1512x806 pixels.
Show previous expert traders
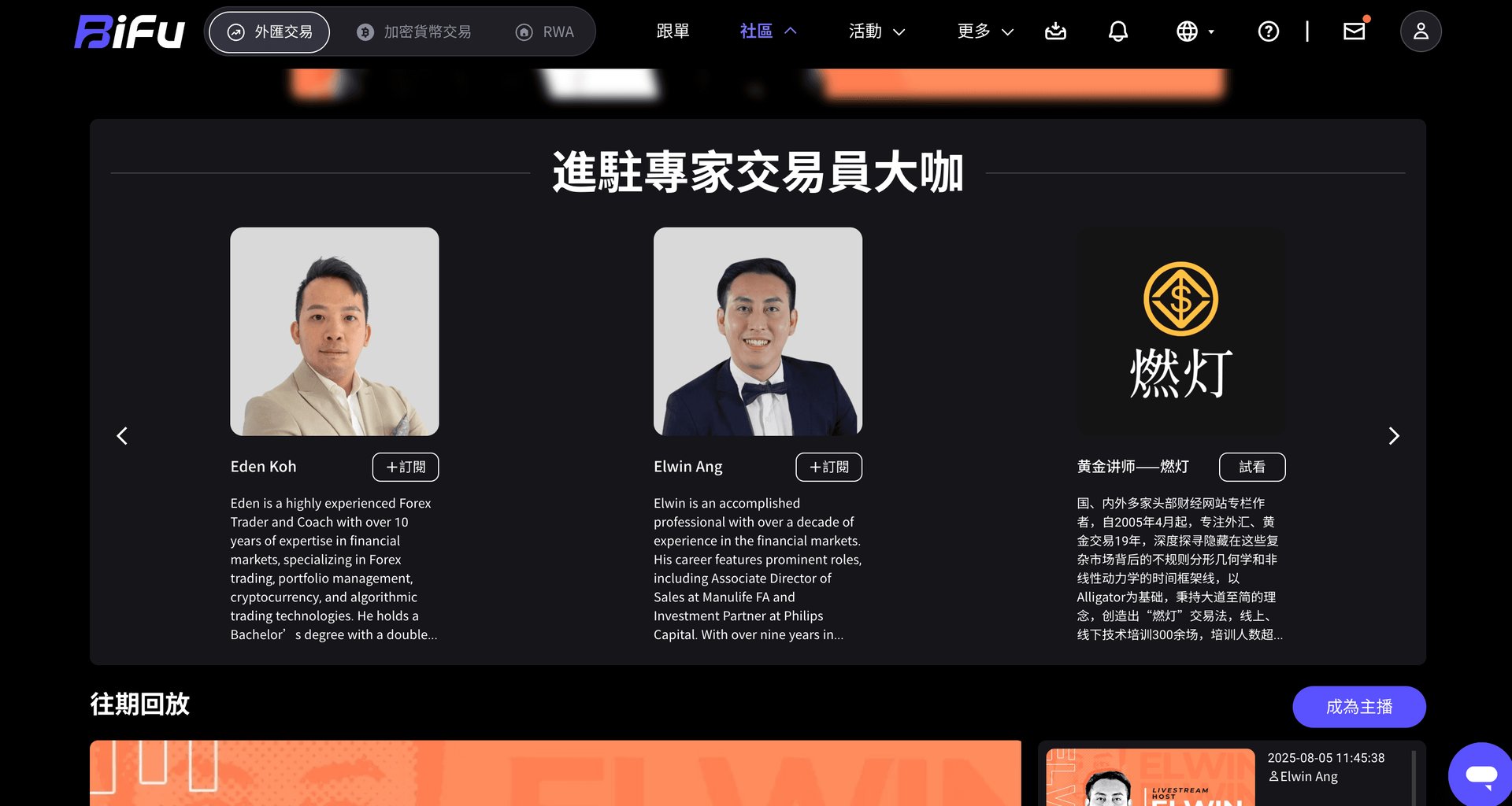pos(122,436)
